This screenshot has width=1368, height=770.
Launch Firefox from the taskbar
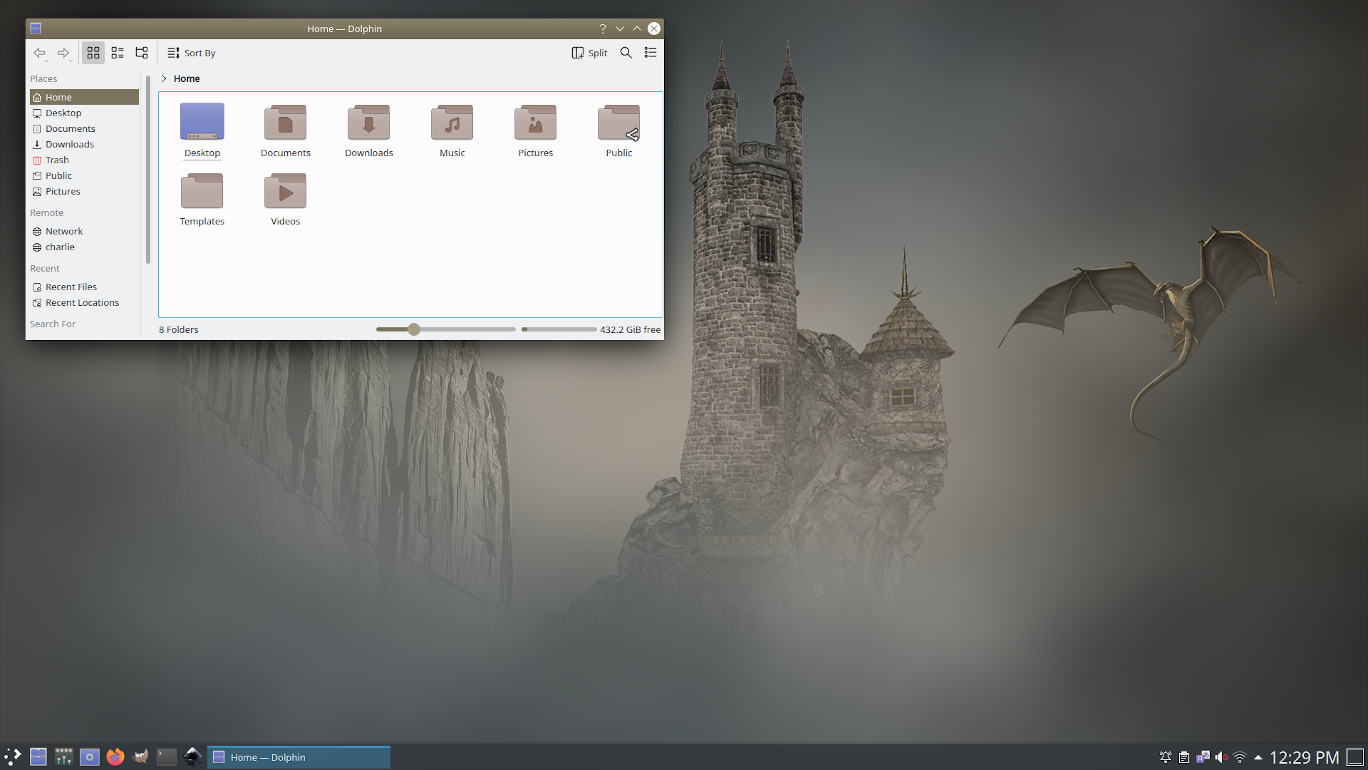[x=115, y=757]
